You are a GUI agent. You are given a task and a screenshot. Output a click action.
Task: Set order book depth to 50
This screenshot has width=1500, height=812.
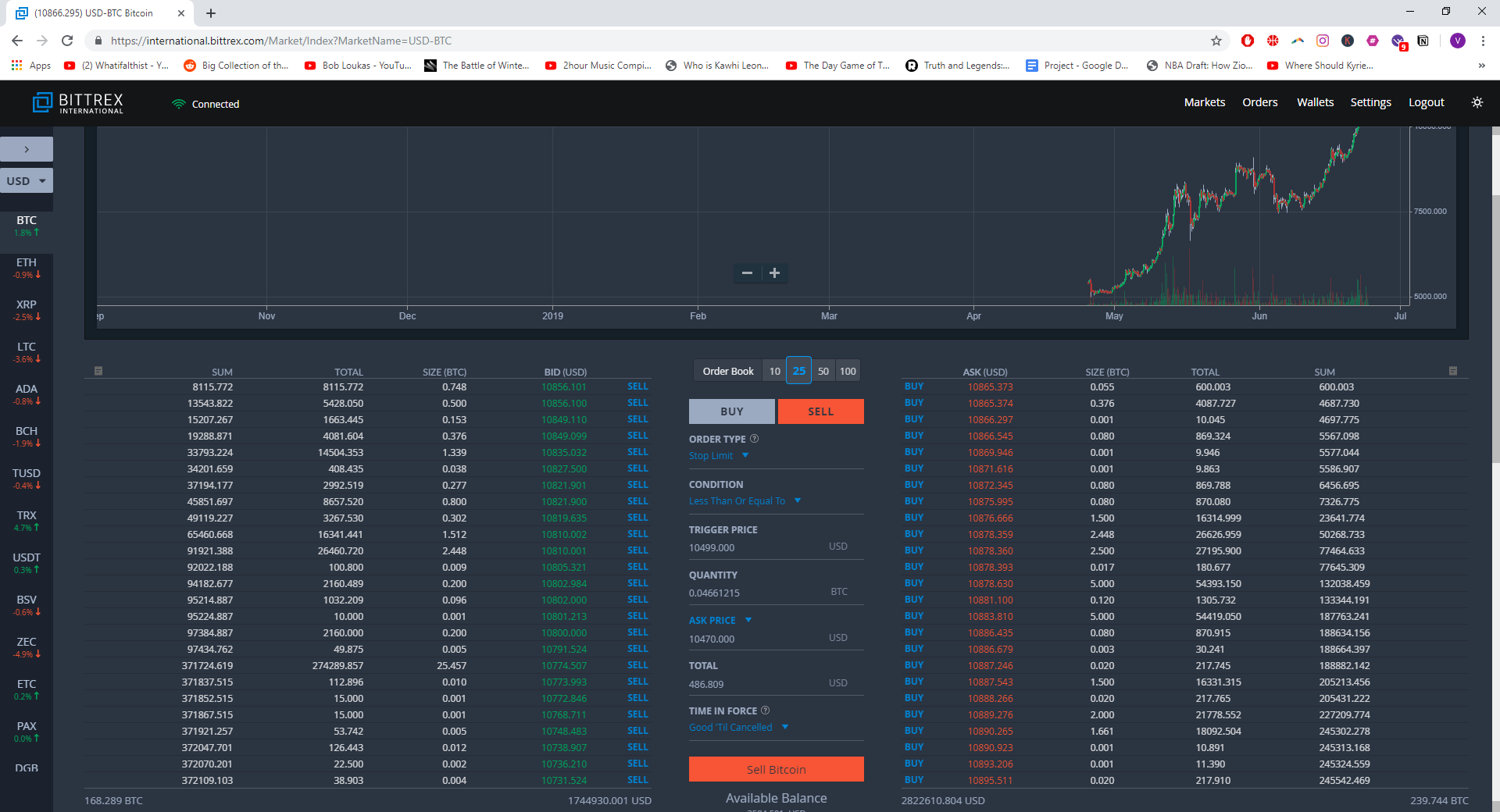point(823,370)
